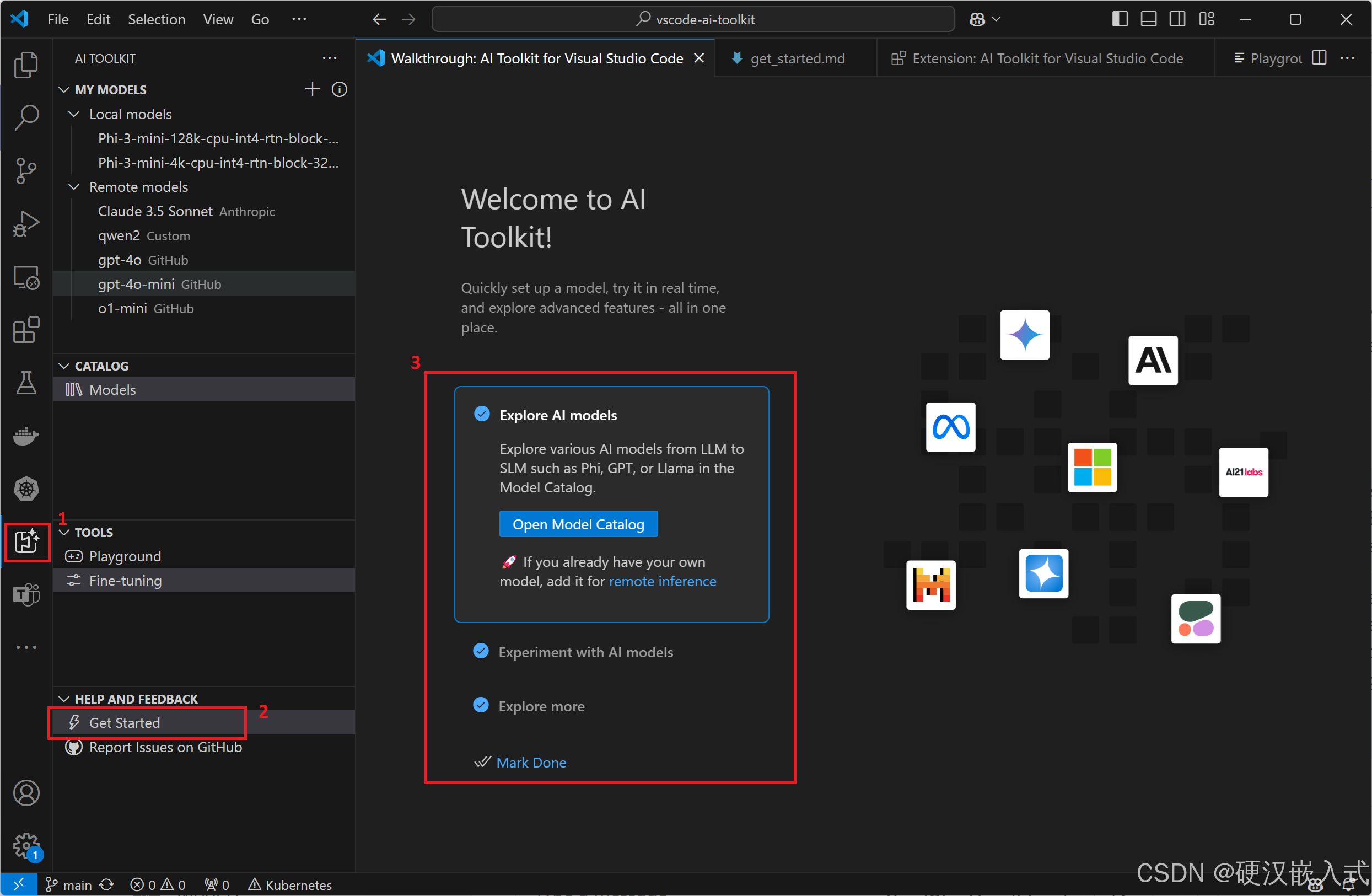Viewport: 1372px width, 896px height.
Task: Switch to the get_started.md tab
Action: pyautogui.click(x=796, y=58)
